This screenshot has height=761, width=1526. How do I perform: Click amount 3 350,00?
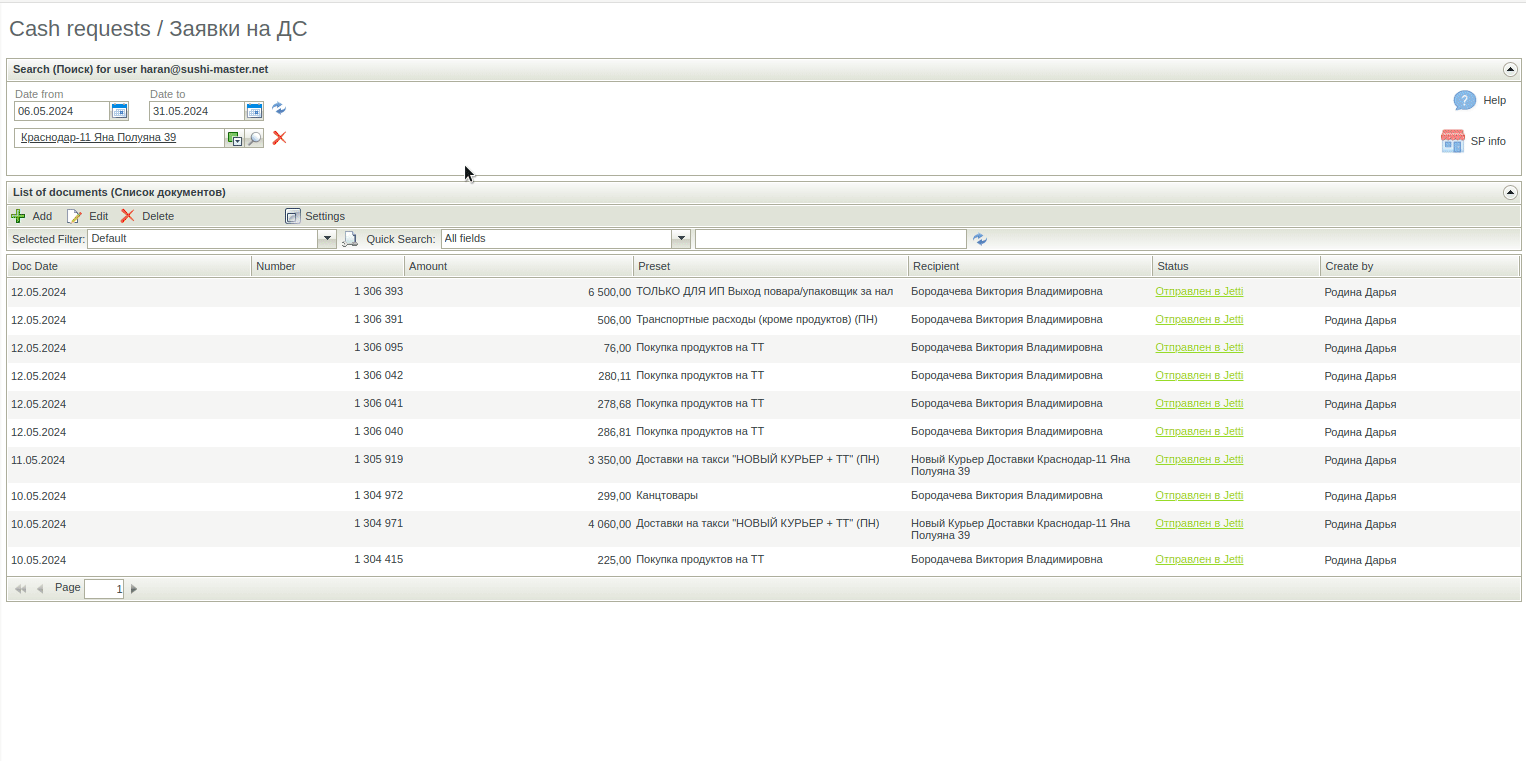[609, 460]
